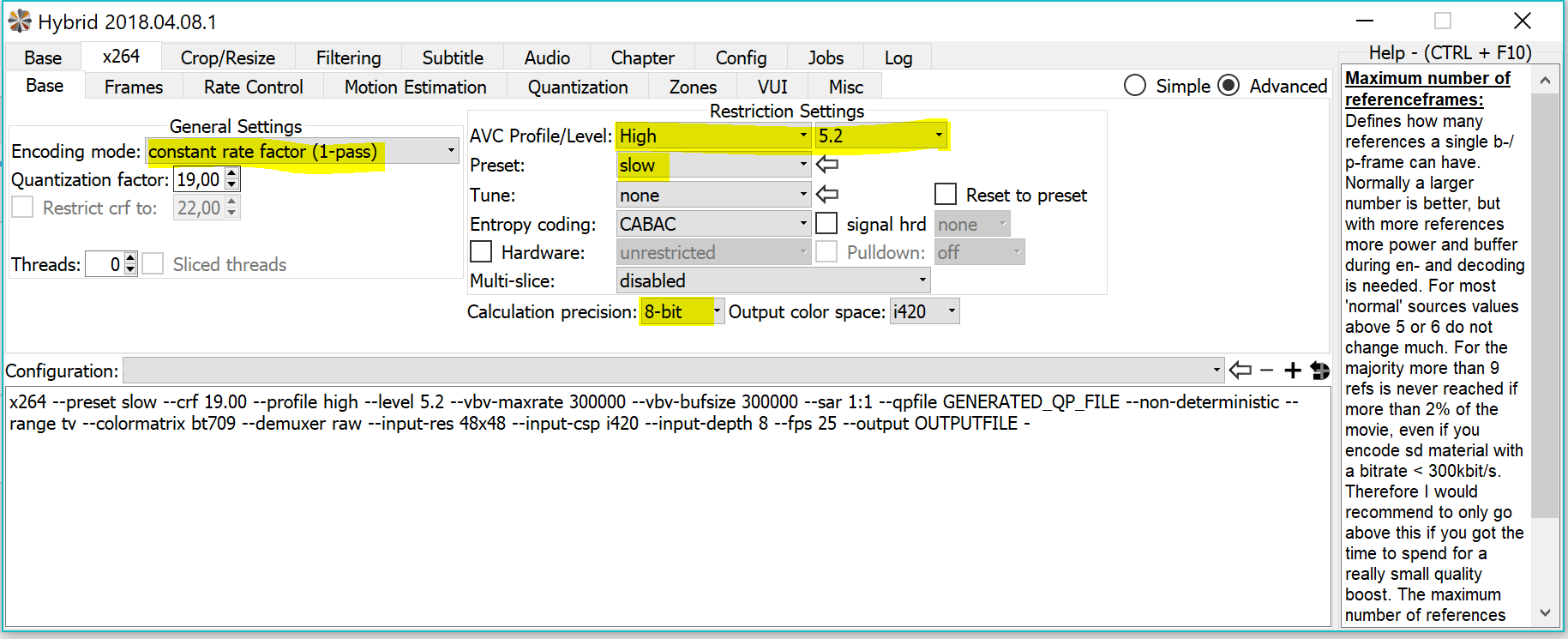The width and height of the screenshot is (1568, 639).
Task: Click the add-with-arrow icon right of the plus
Action: click(x=1320, y=371)
